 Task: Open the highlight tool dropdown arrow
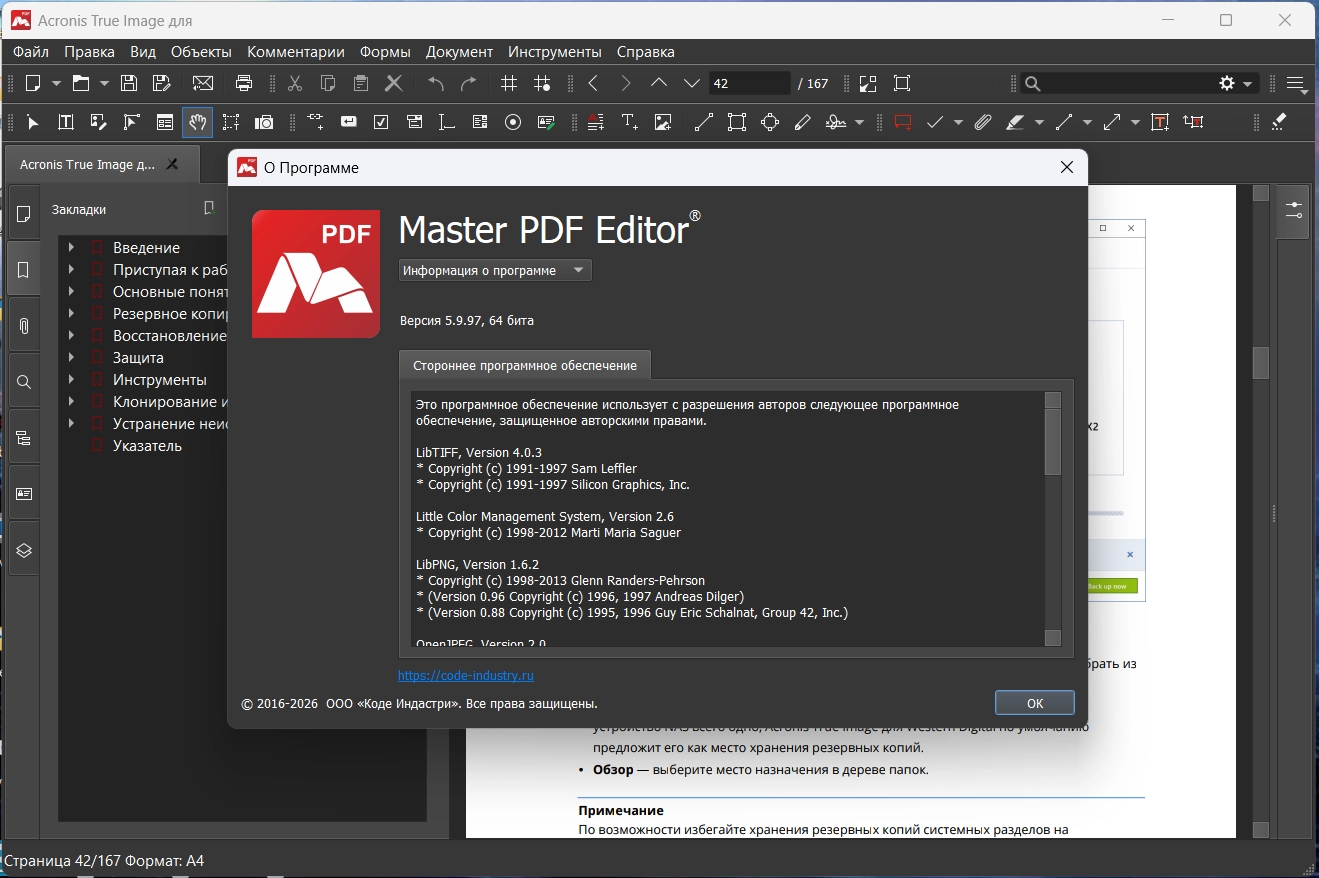coord(1039,123)
